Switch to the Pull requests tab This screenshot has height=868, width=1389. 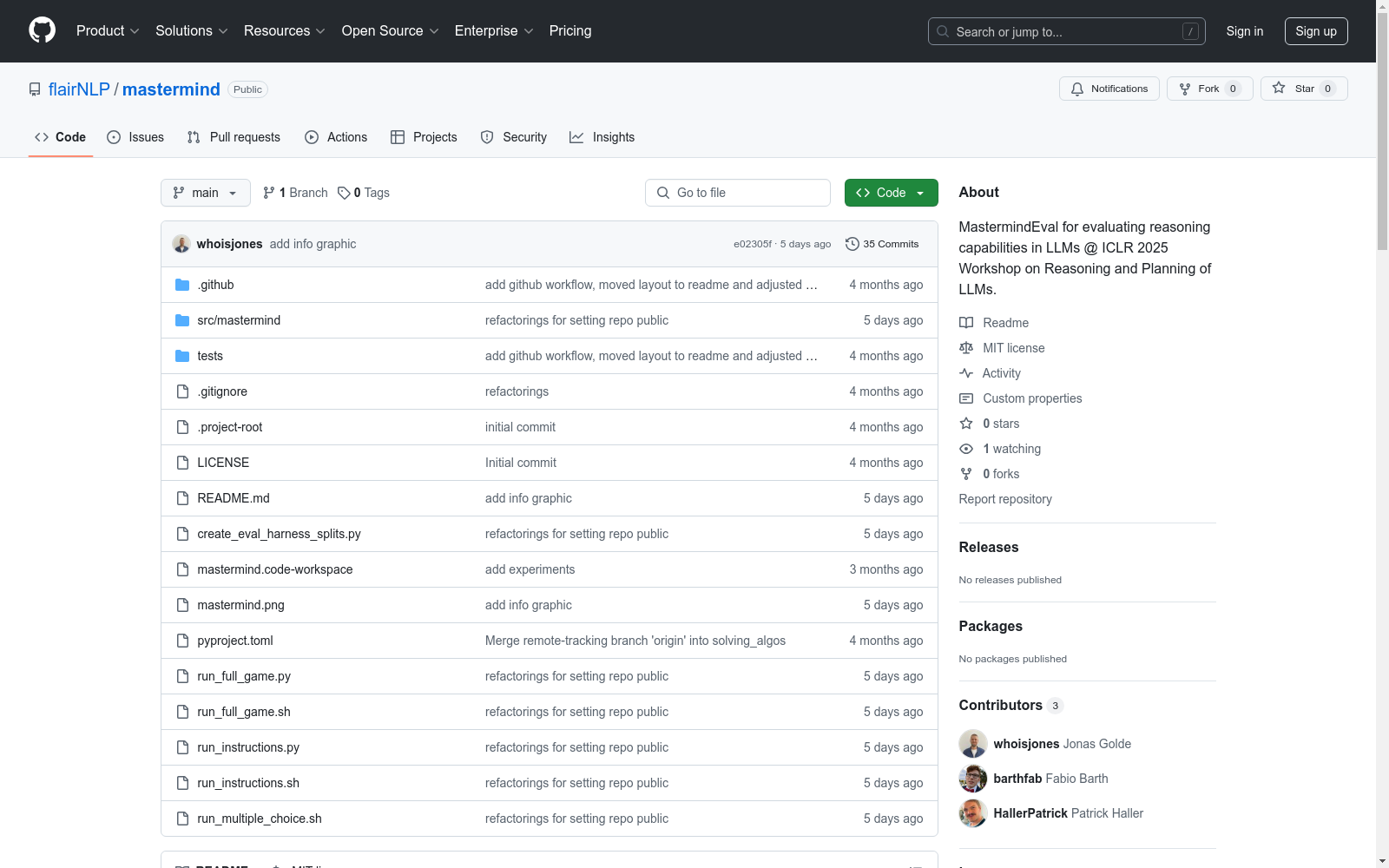(234, 137)
